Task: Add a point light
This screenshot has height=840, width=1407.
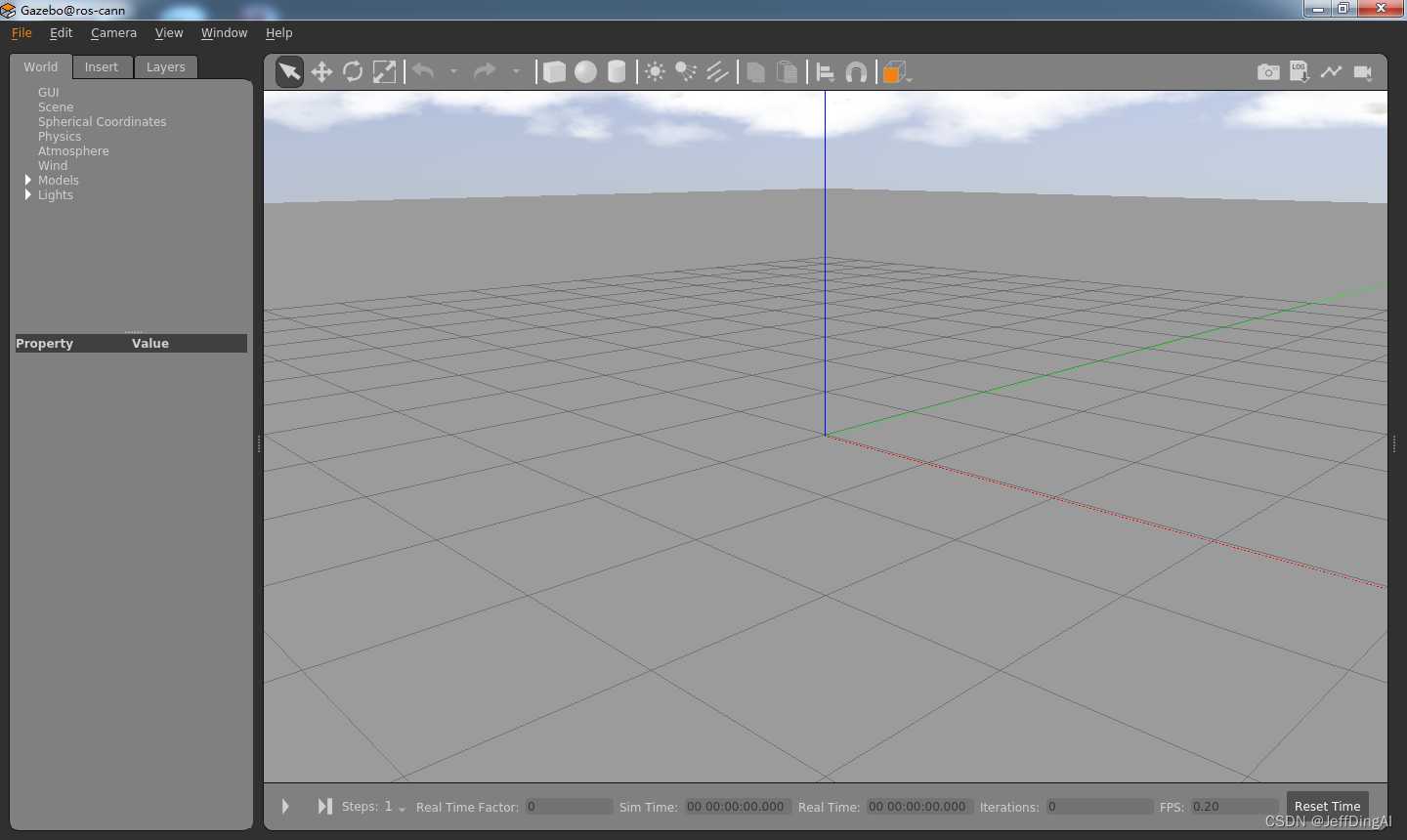Action: pyautogui.click(x=656, y=72)
